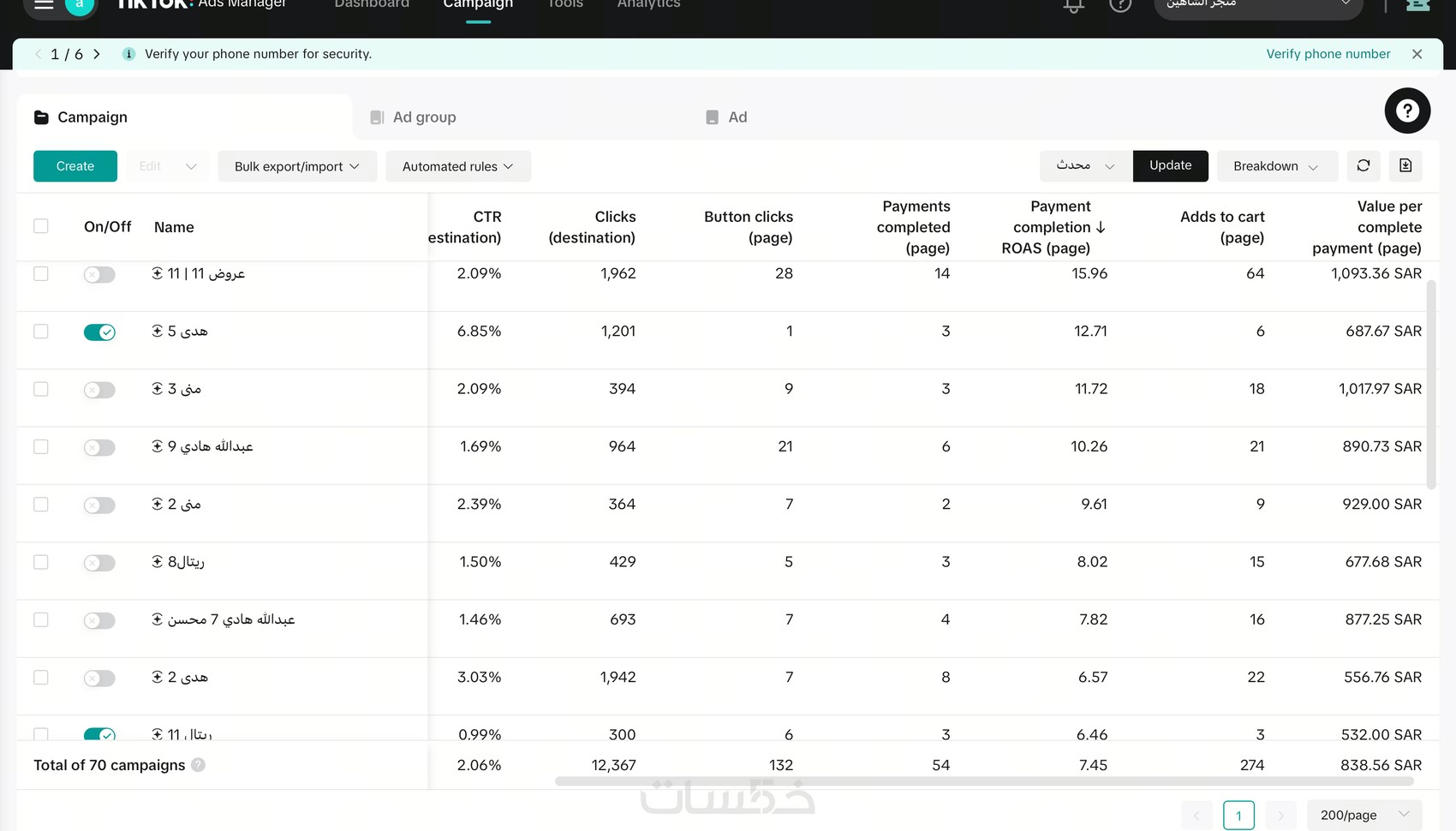Open Campaign in the top navigation

478,4
